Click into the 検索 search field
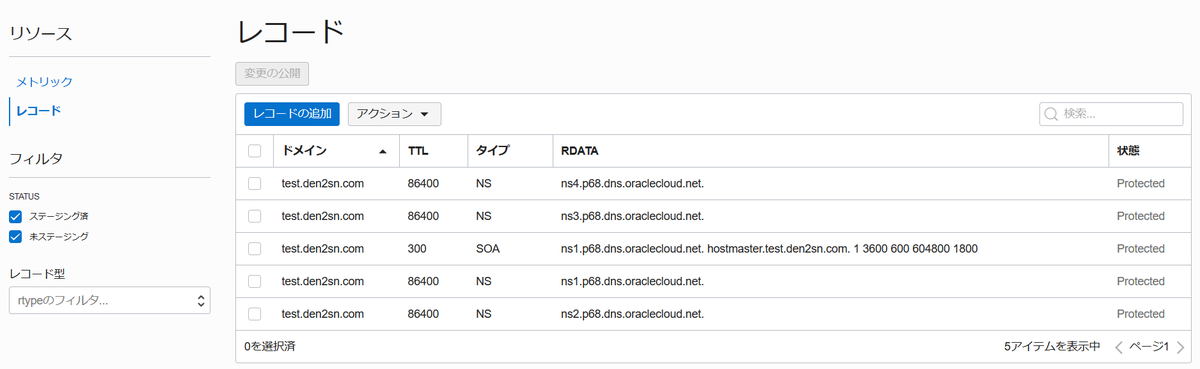The height and width of the screenshot is (369, 1200). (1111, 114)
